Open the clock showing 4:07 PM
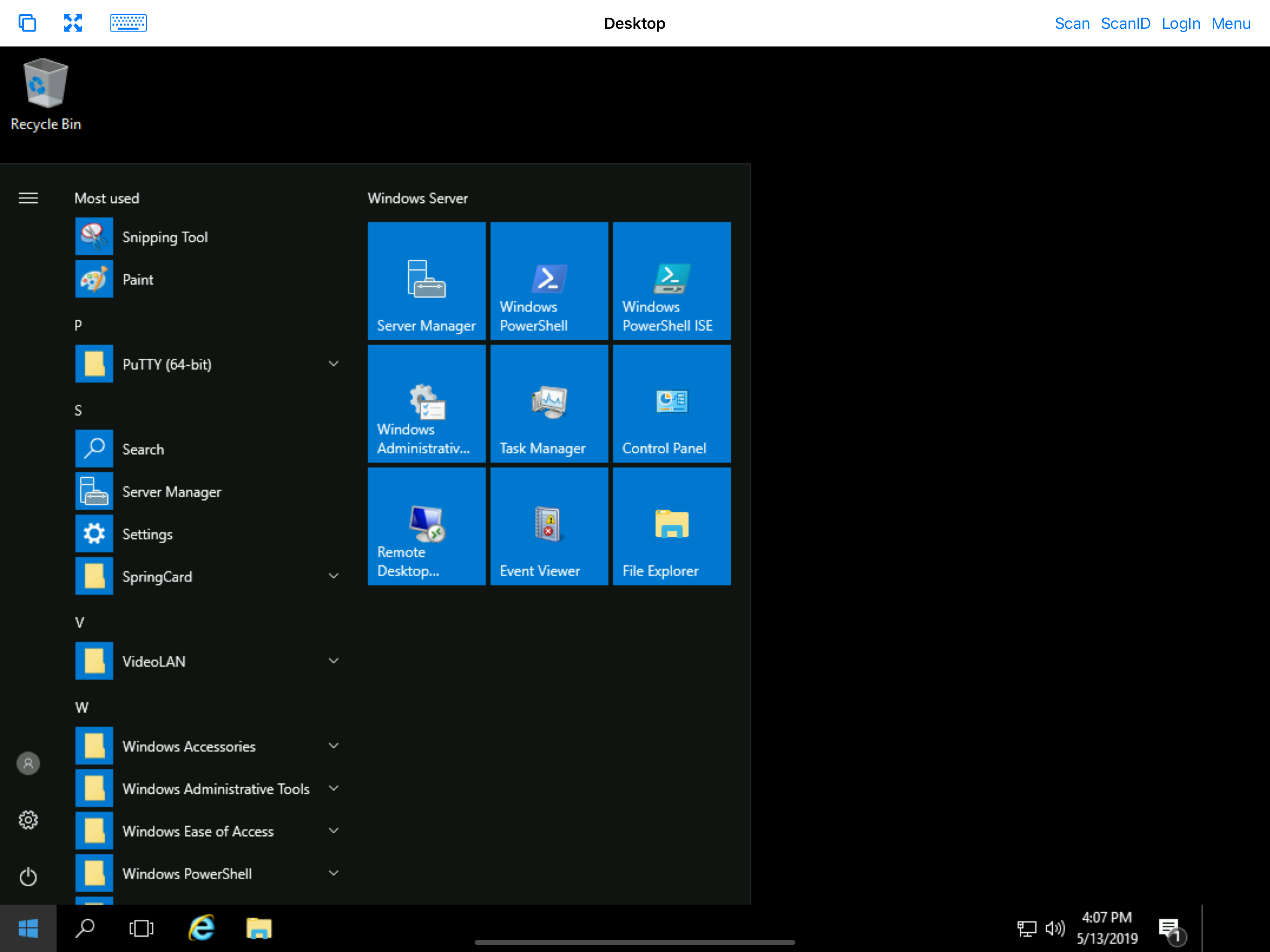Screen dimensions: 1270x952 [1107, 928]
